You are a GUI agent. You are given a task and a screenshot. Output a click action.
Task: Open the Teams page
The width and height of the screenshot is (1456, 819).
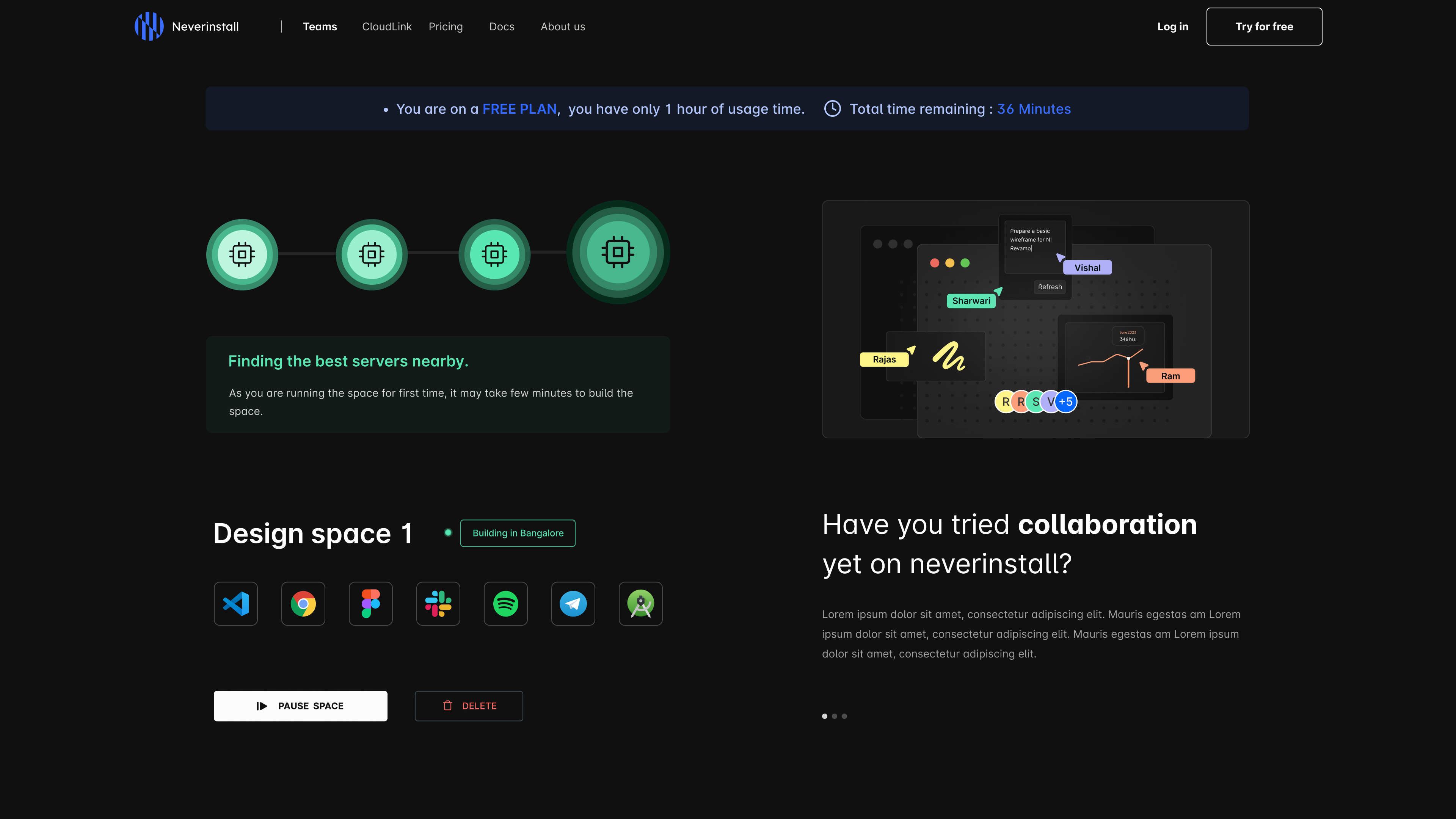(320, 26)
